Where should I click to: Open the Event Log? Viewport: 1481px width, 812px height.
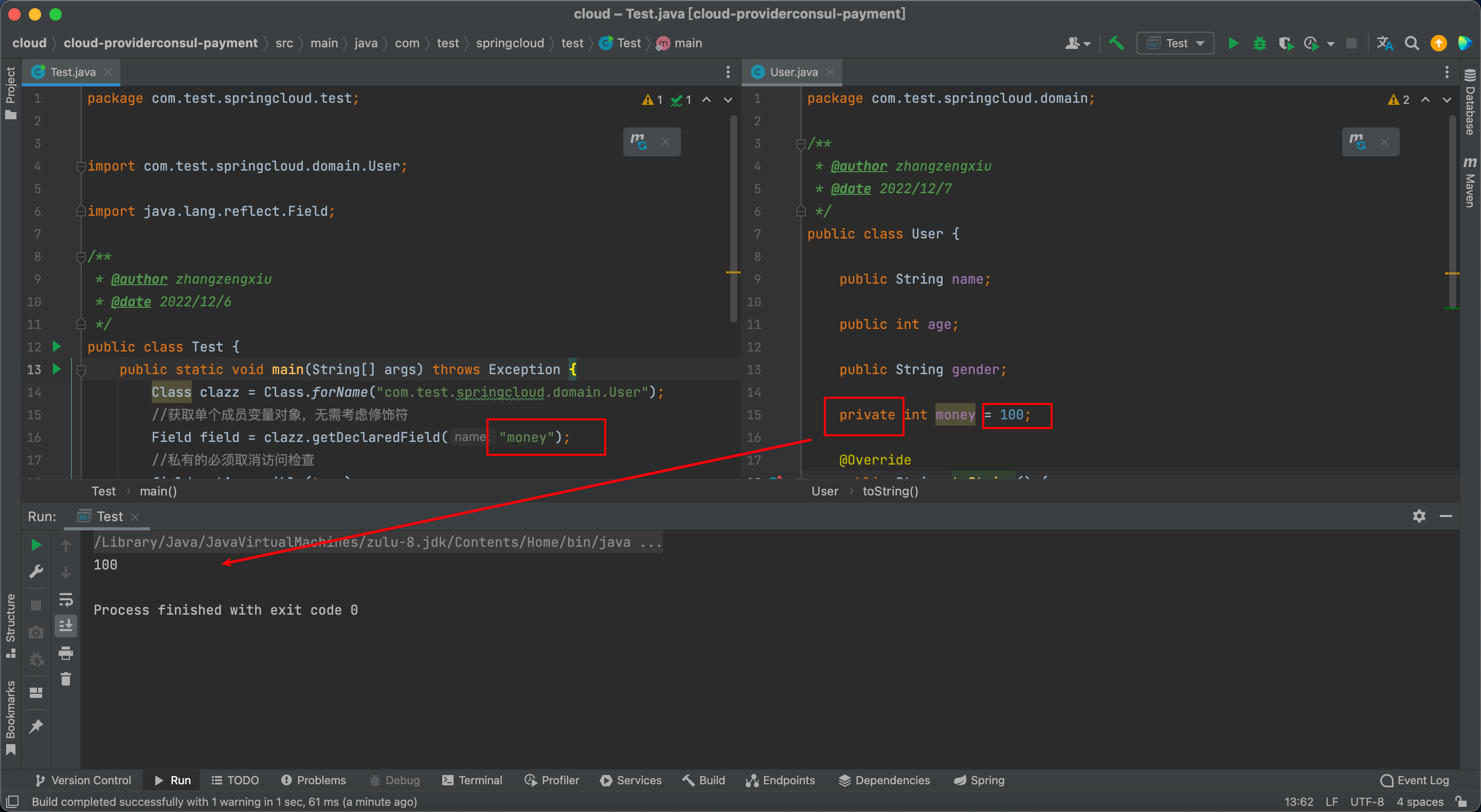click(x=1414, y=780)
